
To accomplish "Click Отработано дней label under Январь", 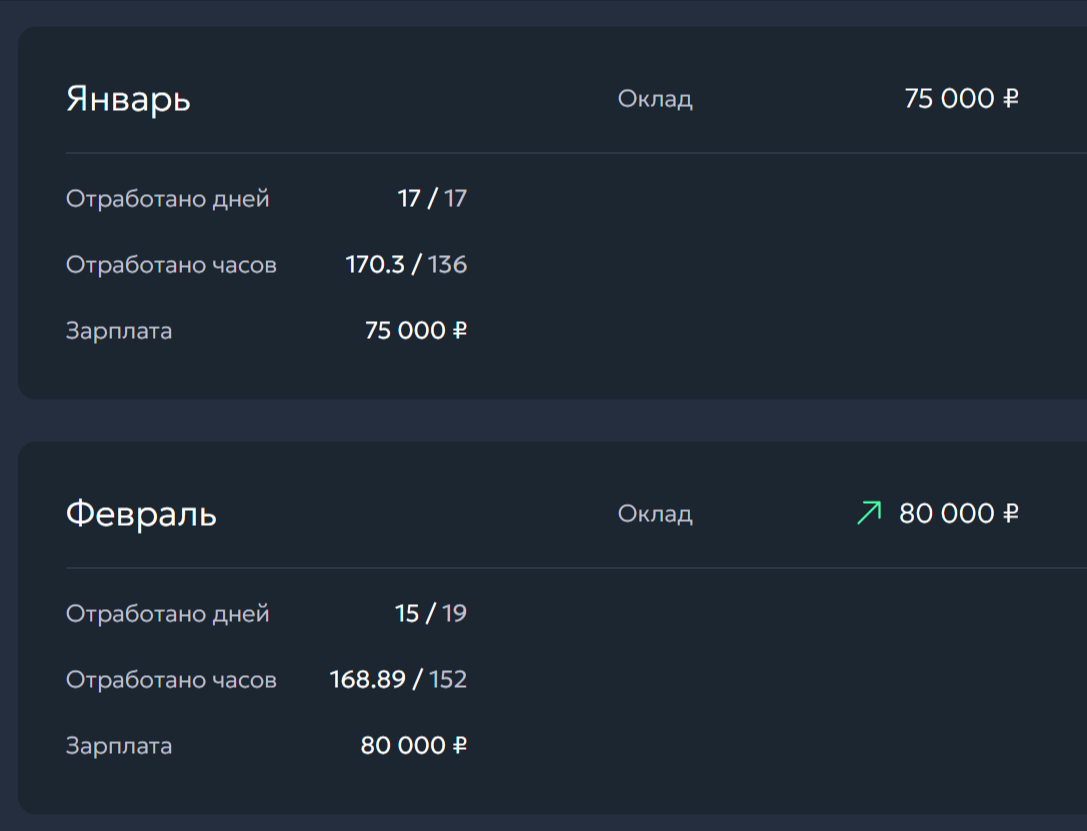I will coord(168,199).
